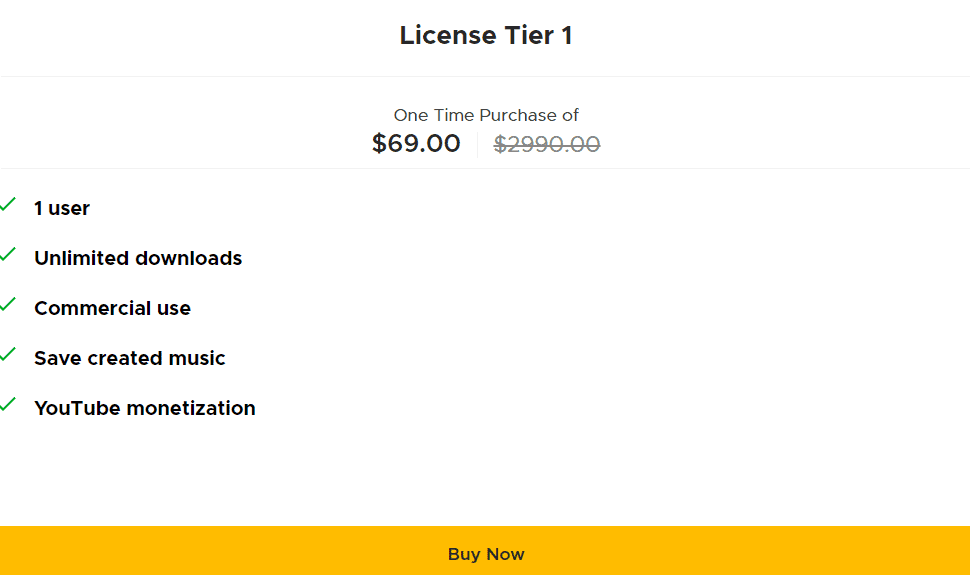Select the Unlimited downloads feature text
The image size is (970, 575).
point(138,259)
